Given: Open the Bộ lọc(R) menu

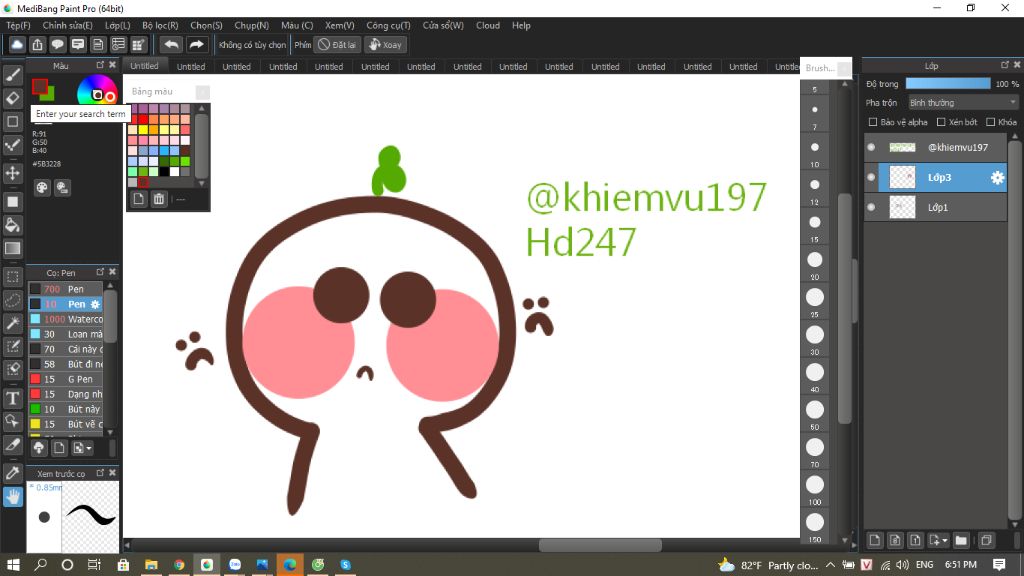Looking at the screenshot, I should (160, 25).
